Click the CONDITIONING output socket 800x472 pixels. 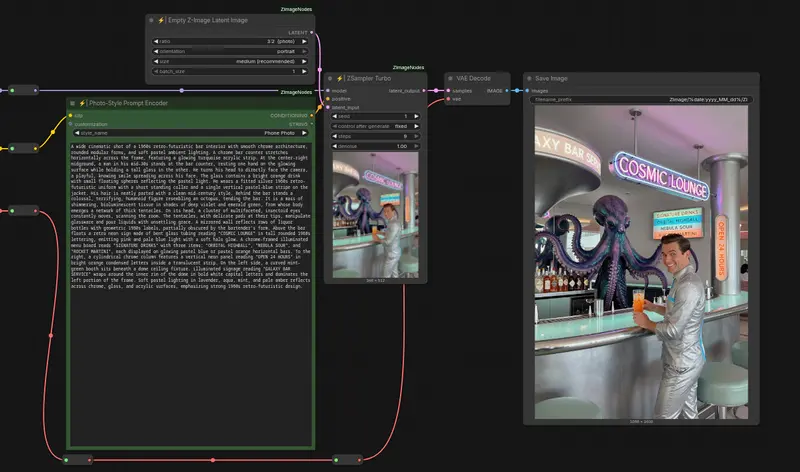[x=312, y=115]
